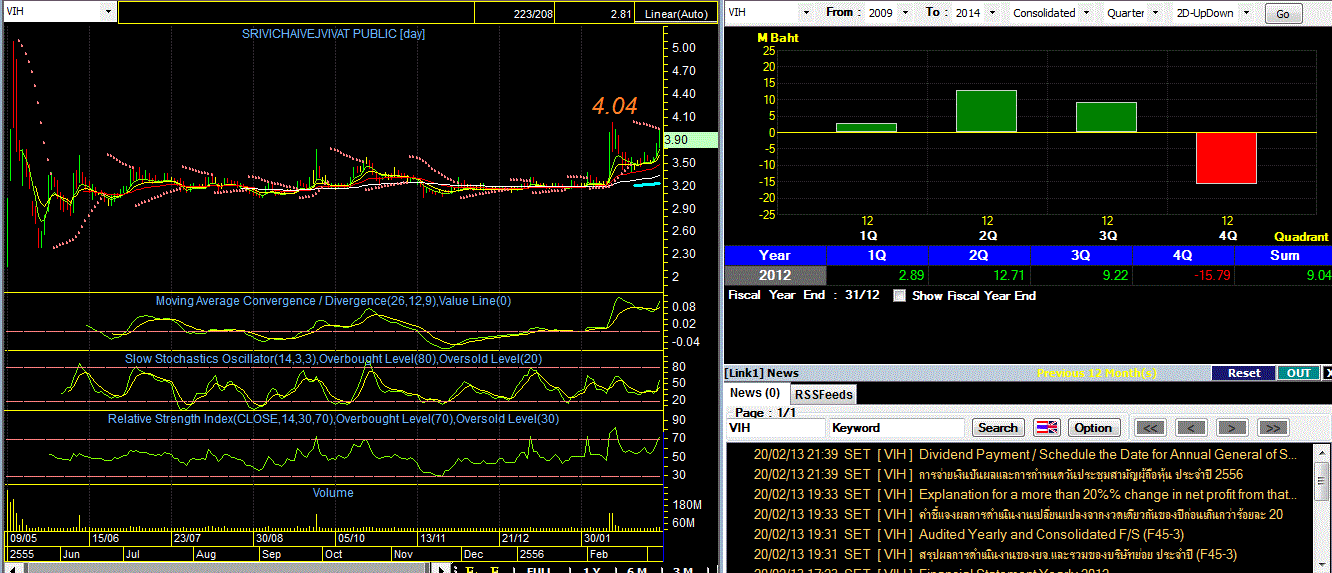Viewport: 1332px width, 573px height.
Task: Click the Slow Stochastics Oscillator indicator title
Action: click(335, 358)
